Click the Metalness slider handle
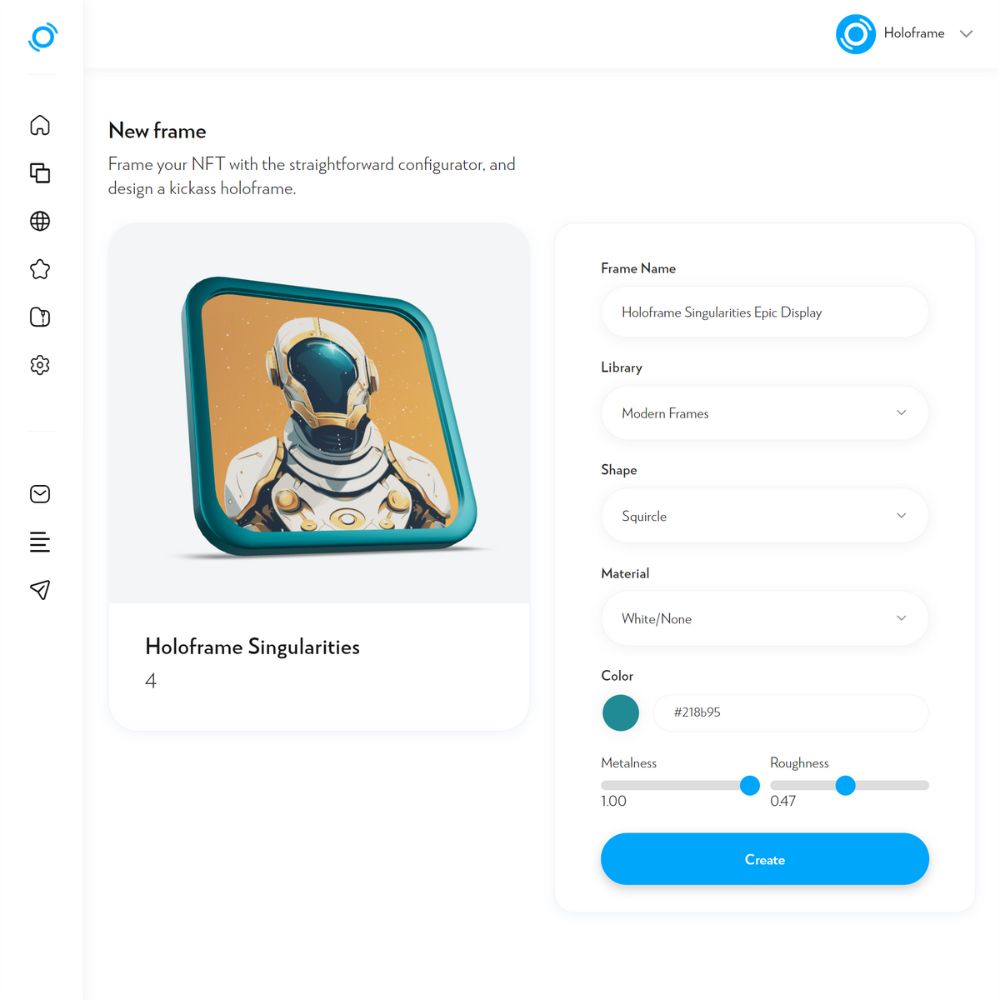Screen dimensions: 1000x1000 749,785
